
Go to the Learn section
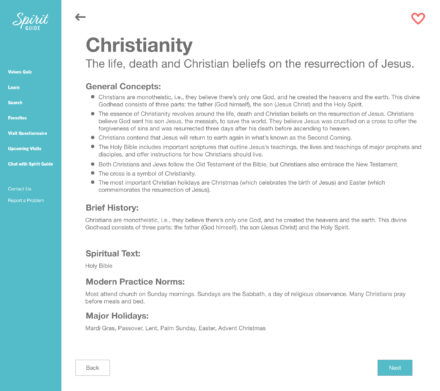click(14, 87)
